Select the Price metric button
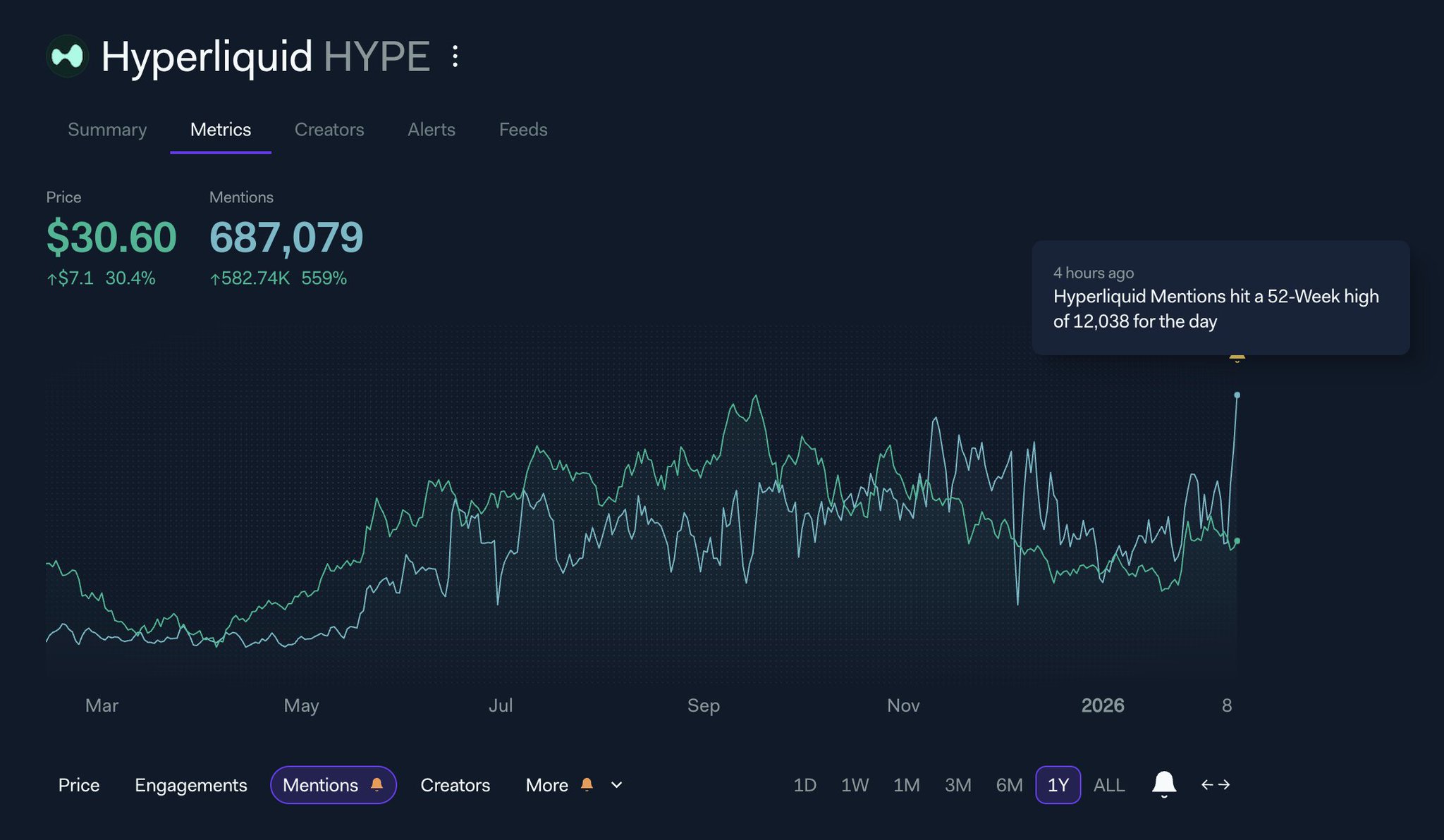This screenshot has height=840, width=1444. pyautogui.click(x=79, y=785)
